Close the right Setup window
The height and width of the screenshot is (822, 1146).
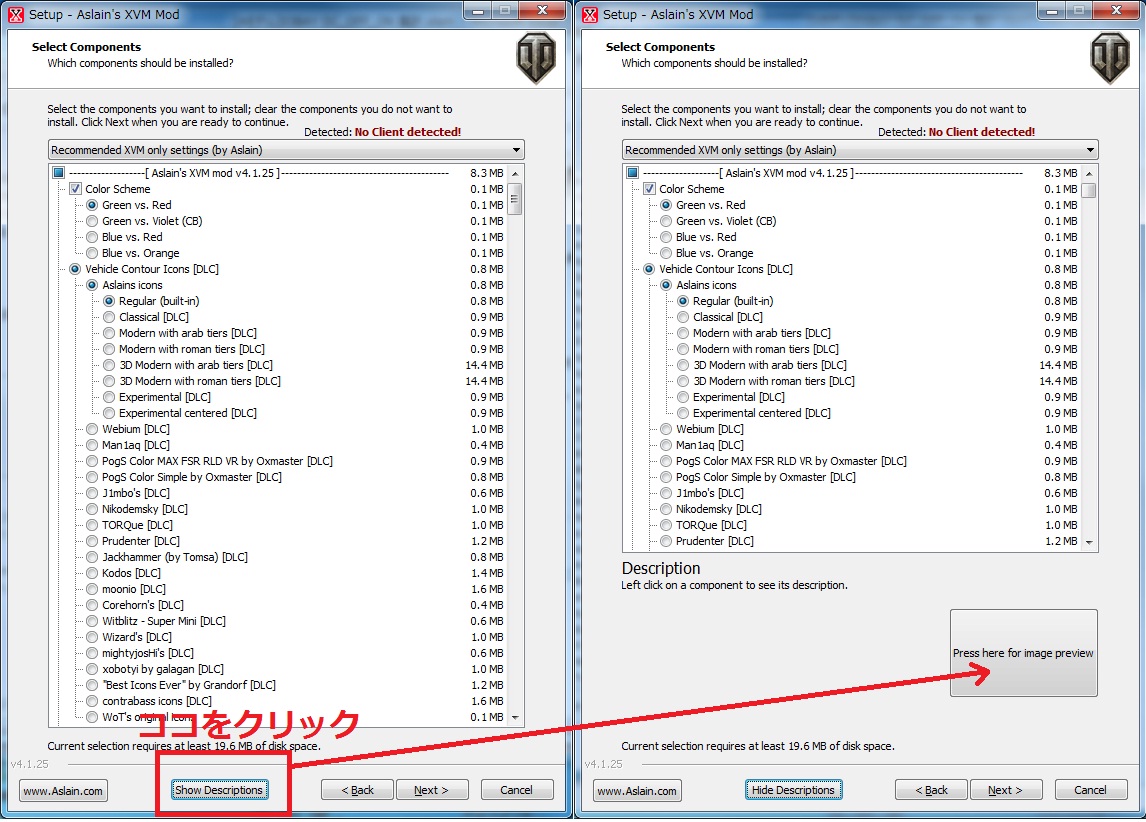[x=1117, y=11]
